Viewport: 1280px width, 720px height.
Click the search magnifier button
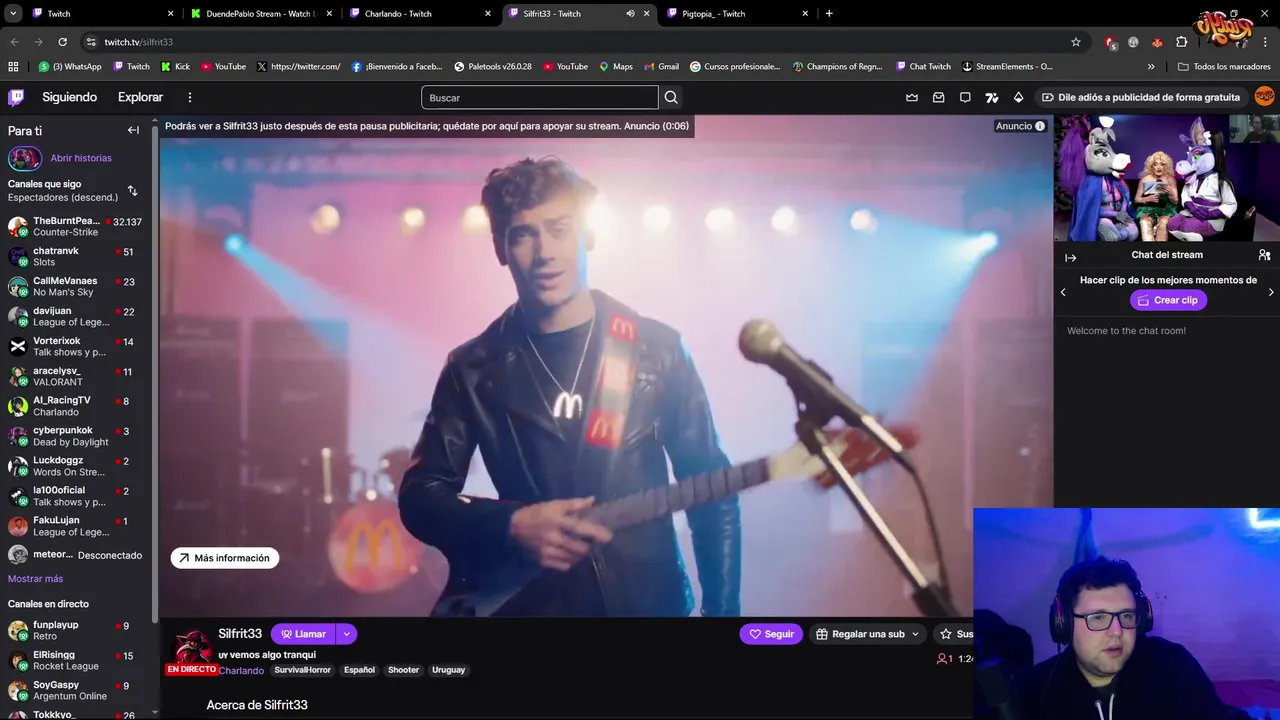pos(671,97)
